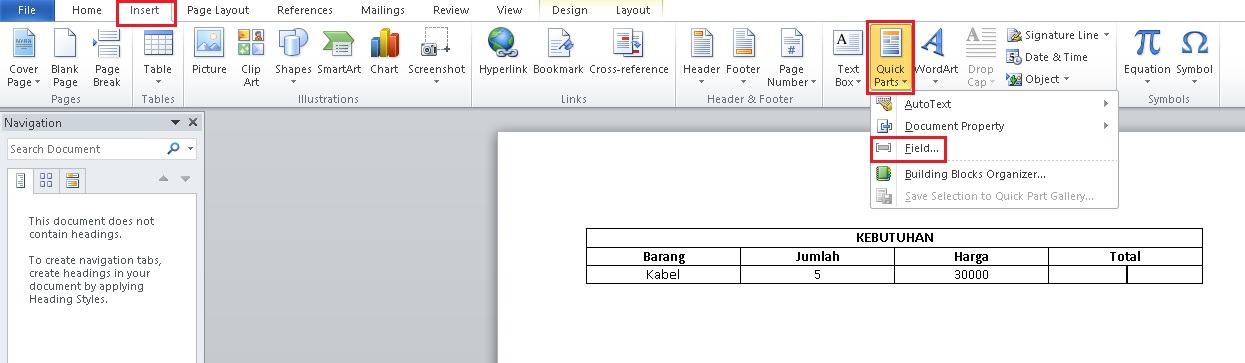Insert a Page Break

click(107, 58)
